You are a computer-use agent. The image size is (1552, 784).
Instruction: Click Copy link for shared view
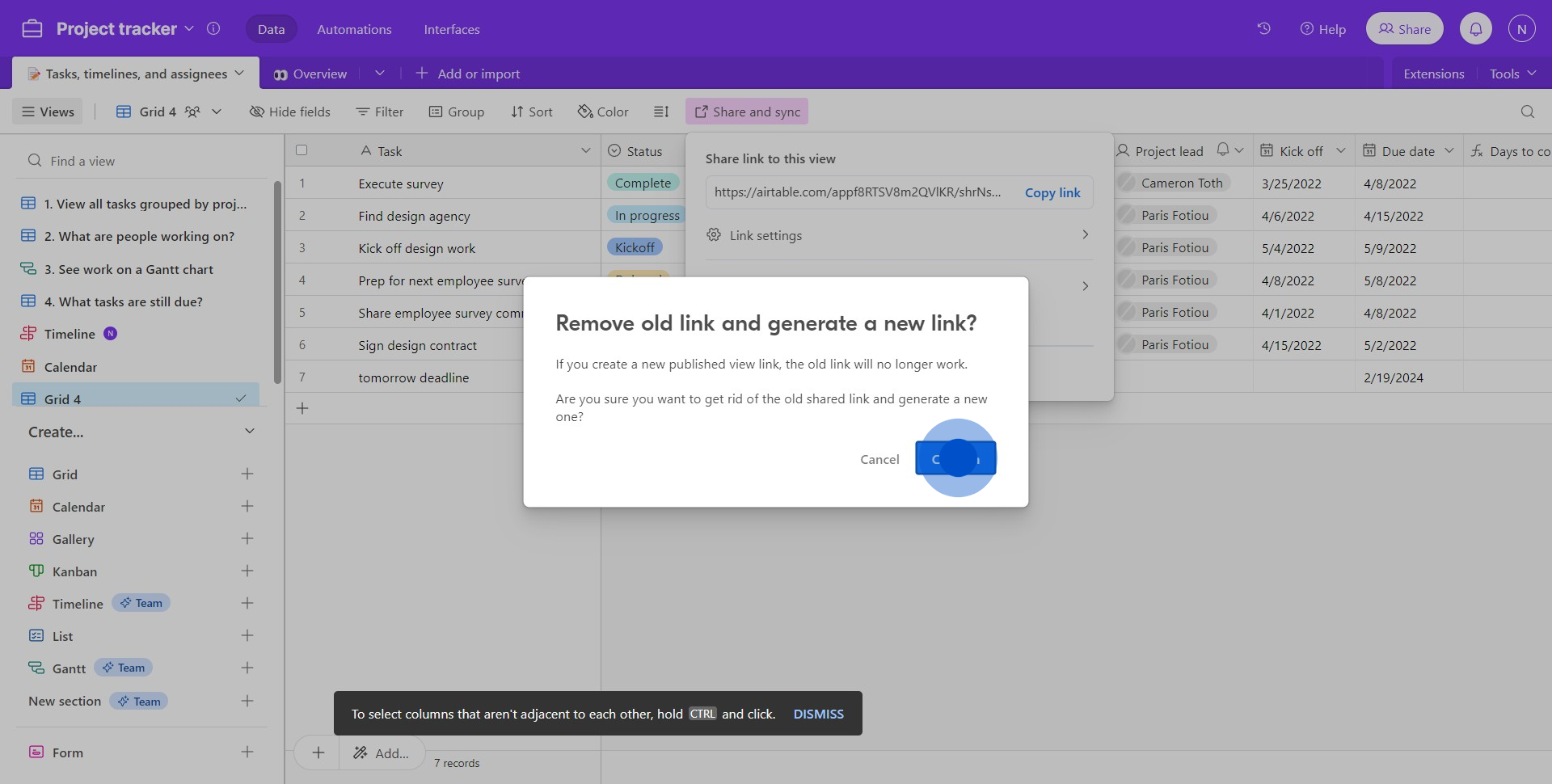click(1052, 192)
